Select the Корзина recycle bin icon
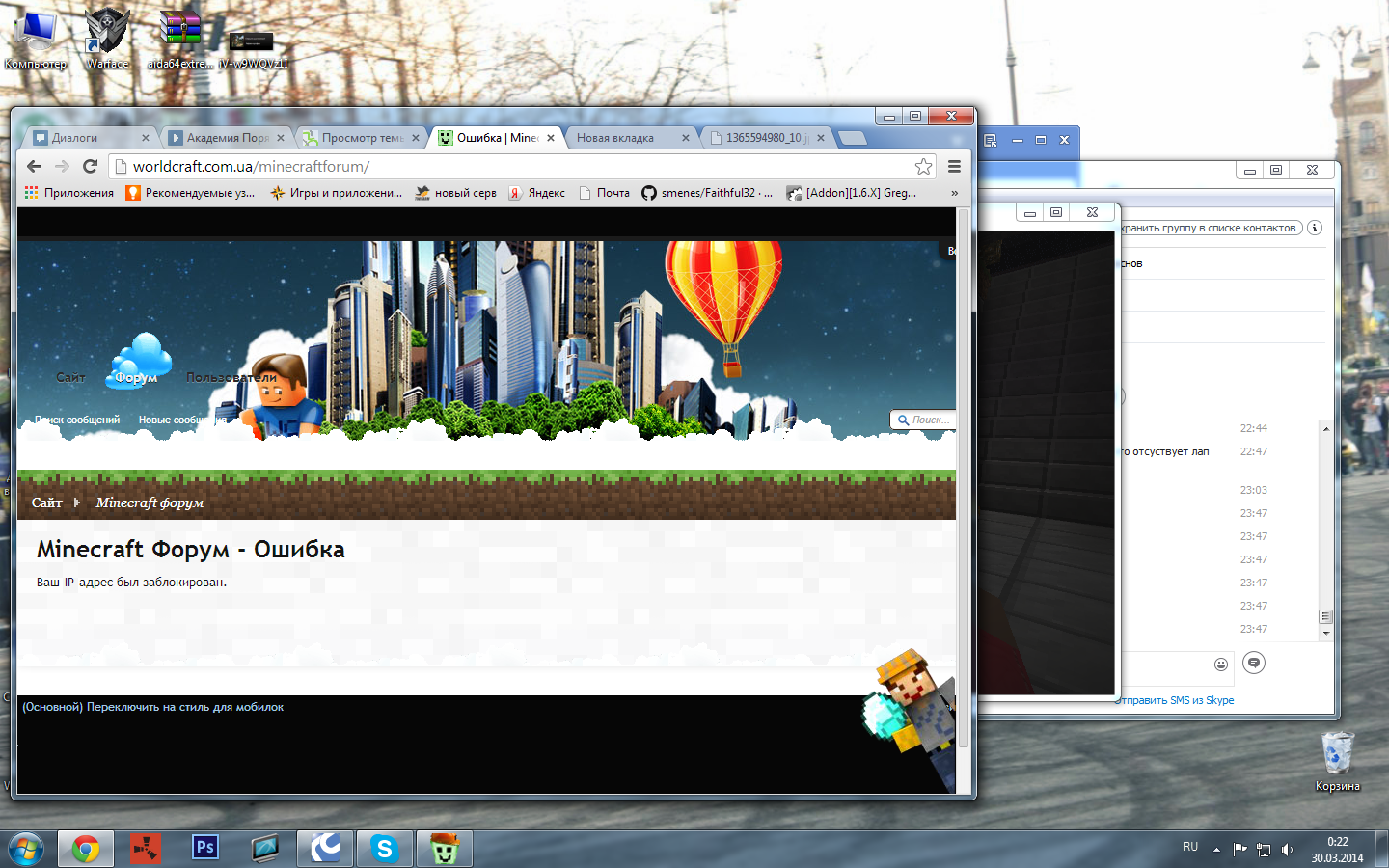This screenshot has height=868, width=1389. click(1338, 761)
